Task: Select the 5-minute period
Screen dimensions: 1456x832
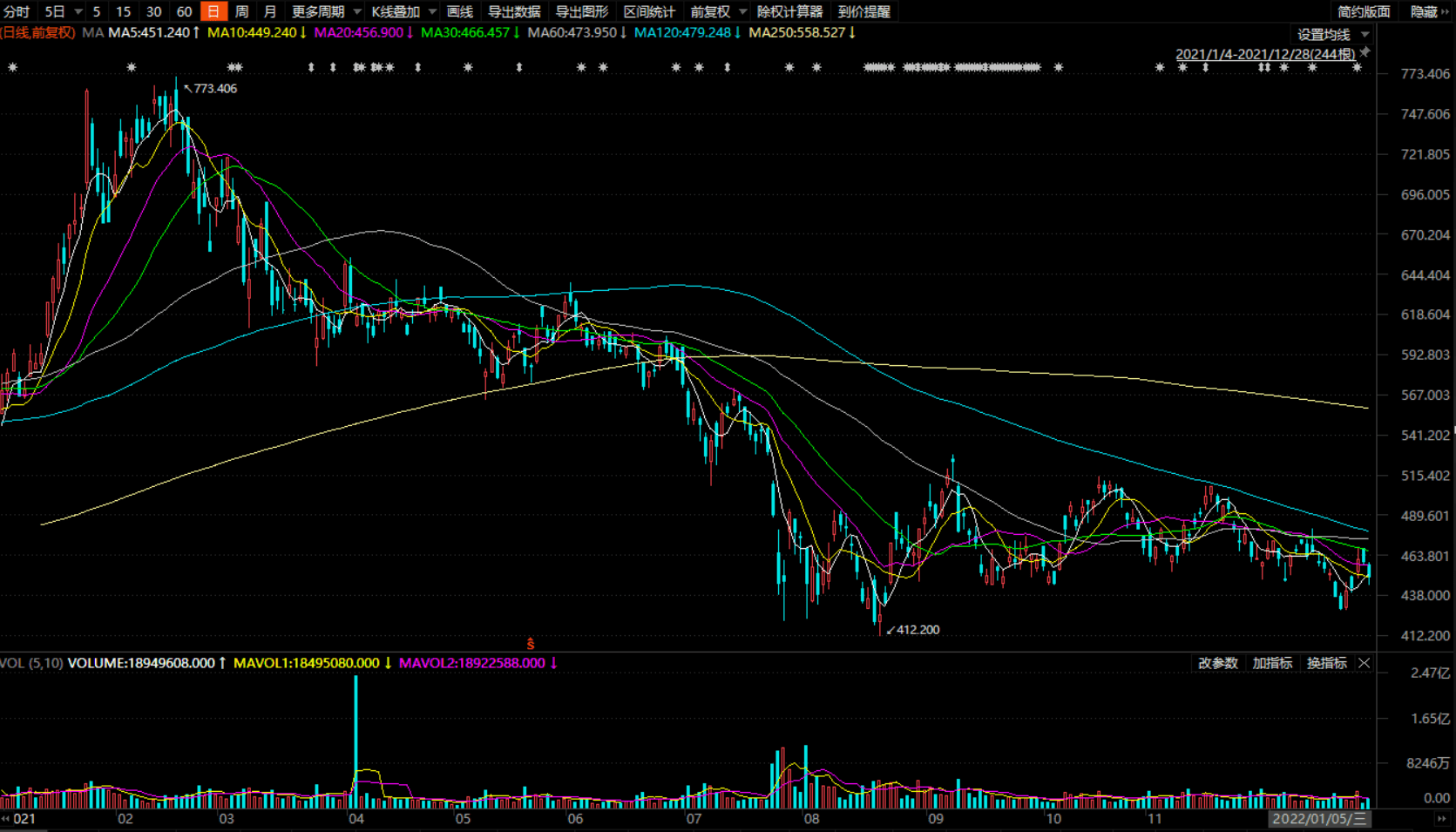Action: [x=97, y=11]
